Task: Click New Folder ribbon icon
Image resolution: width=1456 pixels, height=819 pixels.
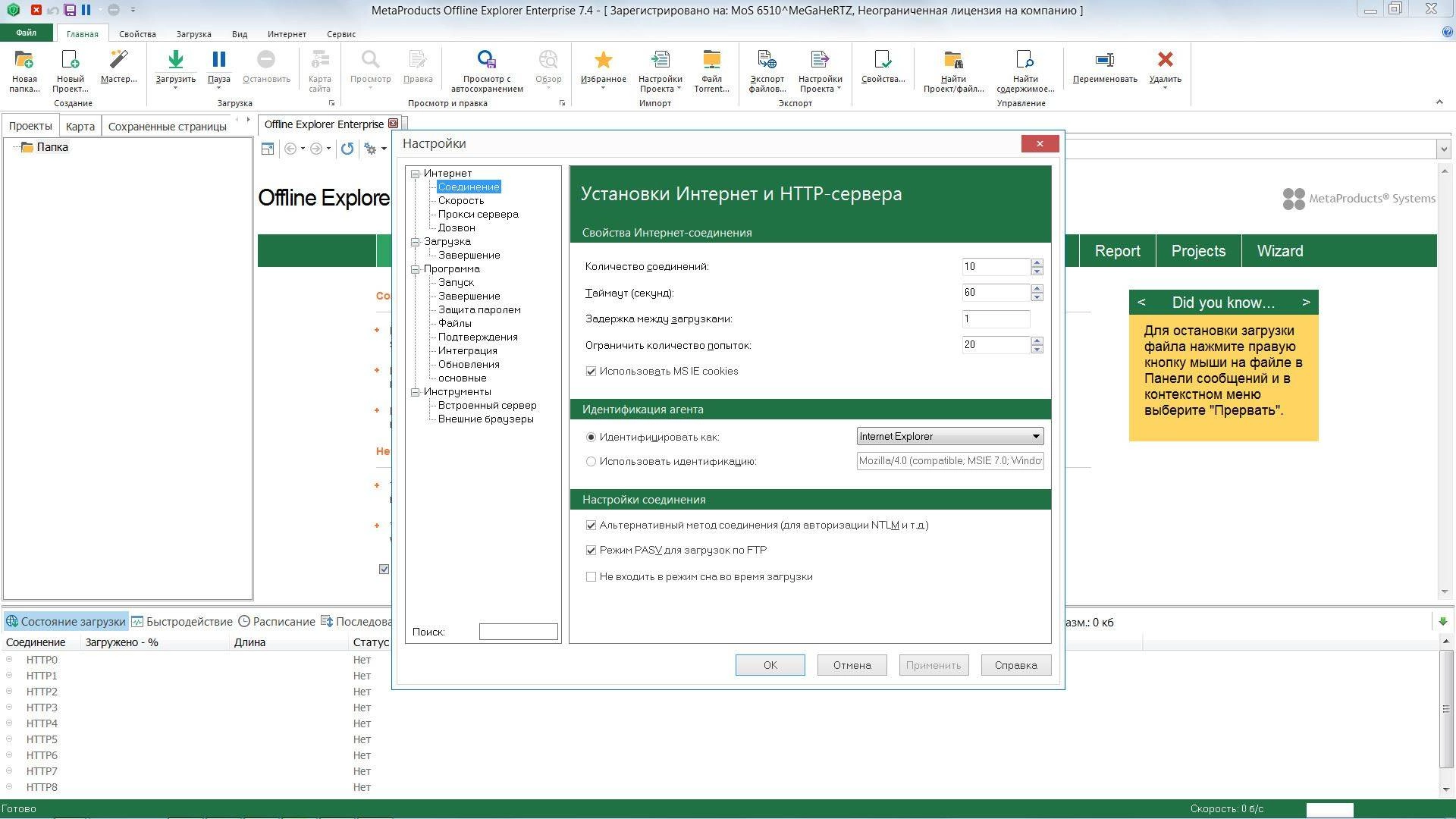Action: pyautogui.click(x=24, y=60)
